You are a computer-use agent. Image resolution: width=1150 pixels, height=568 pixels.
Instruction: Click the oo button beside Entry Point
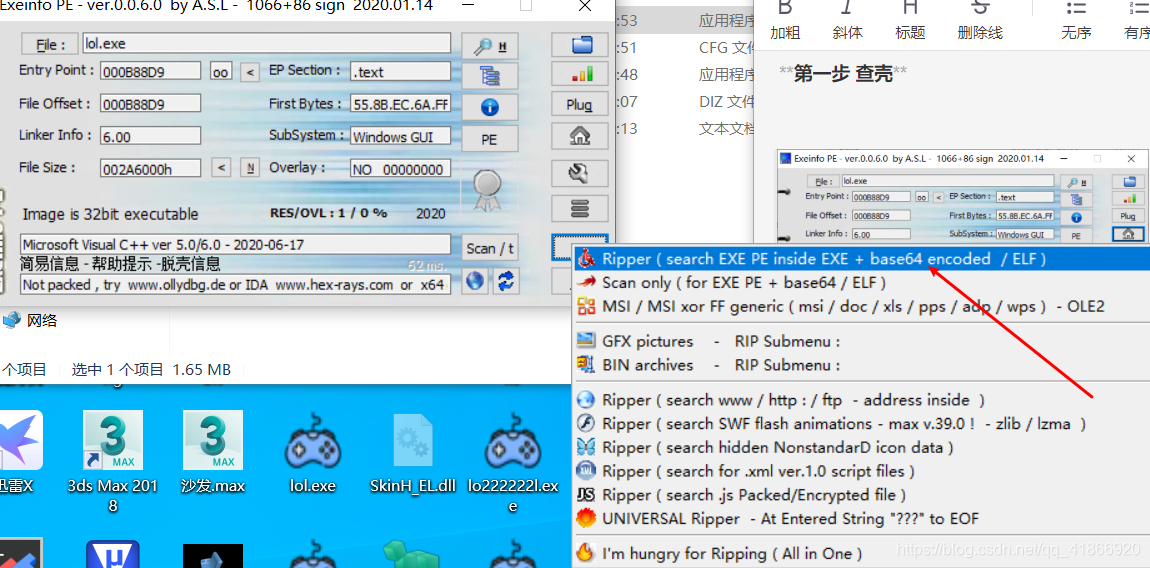click(221, 72)
